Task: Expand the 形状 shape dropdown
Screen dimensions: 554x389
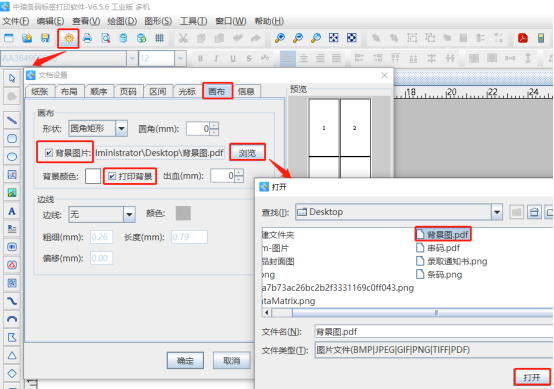Action: (x=122, y=129)
